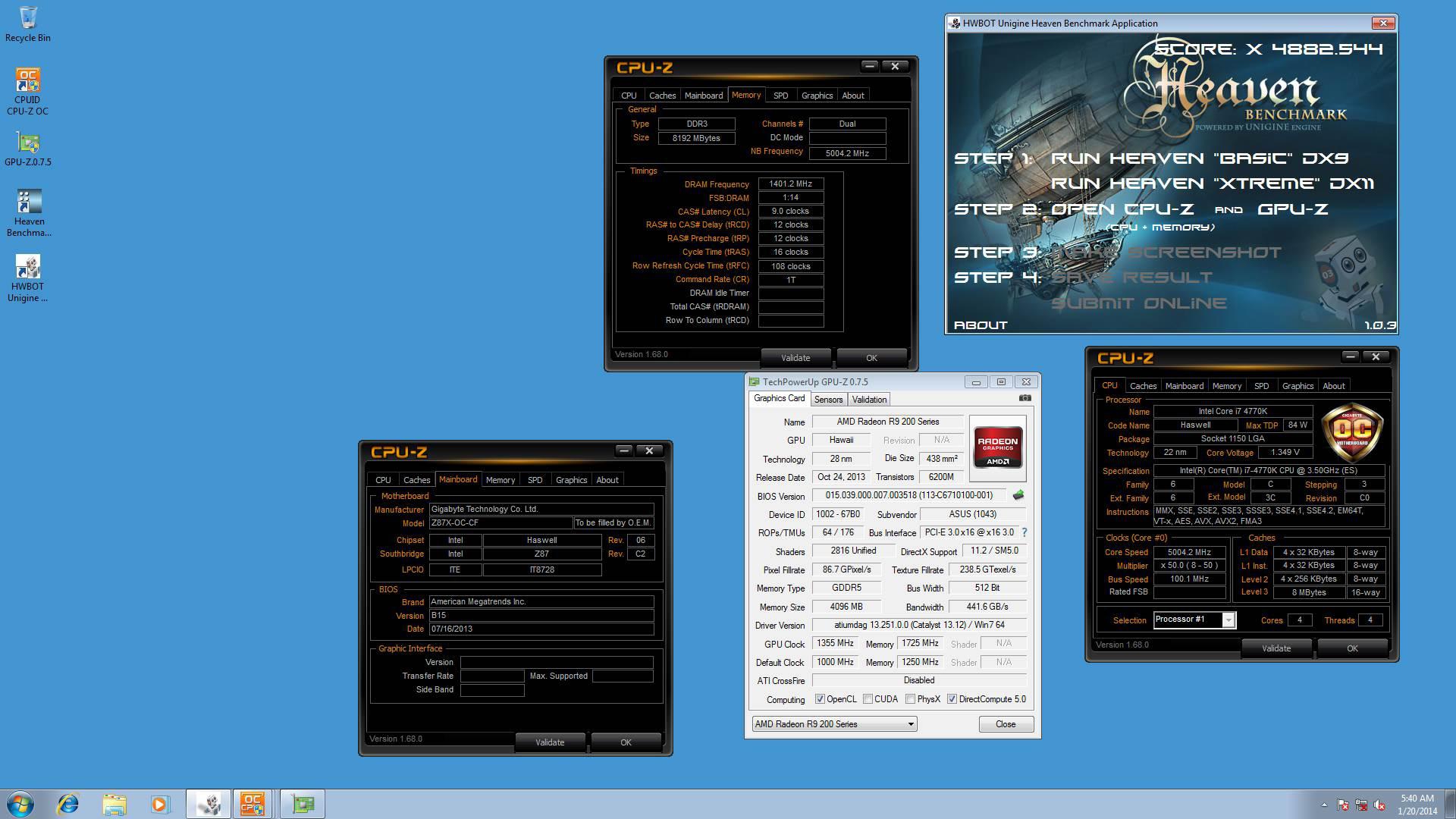Click the BIOS save chip icon in GPU-Z
Screen dimensions: 1456x819
coord(1018,495)
